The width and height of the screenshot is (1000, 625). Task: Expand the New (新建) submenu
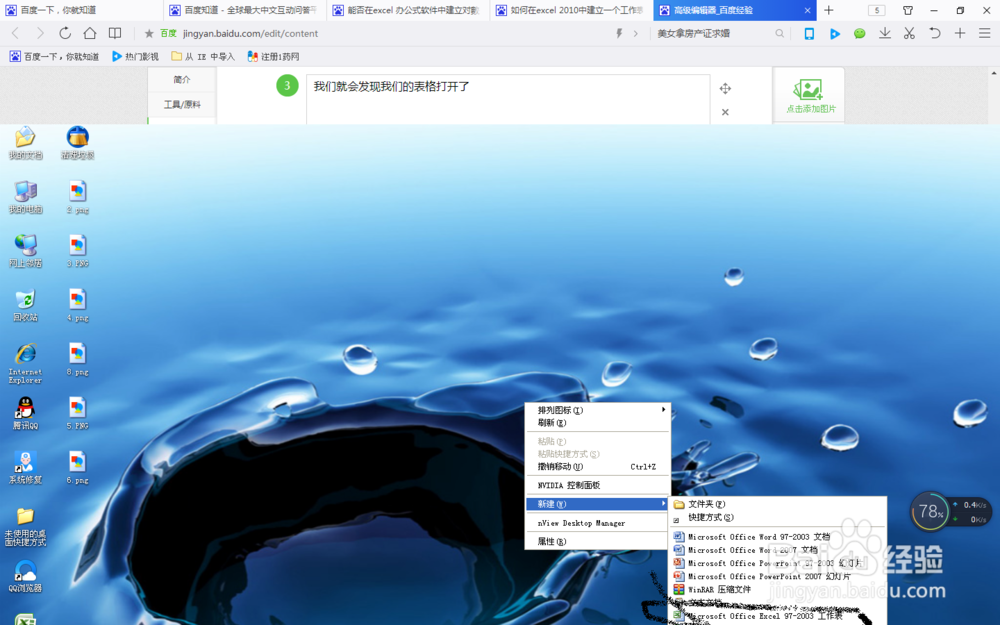click(x=597, y=504)
